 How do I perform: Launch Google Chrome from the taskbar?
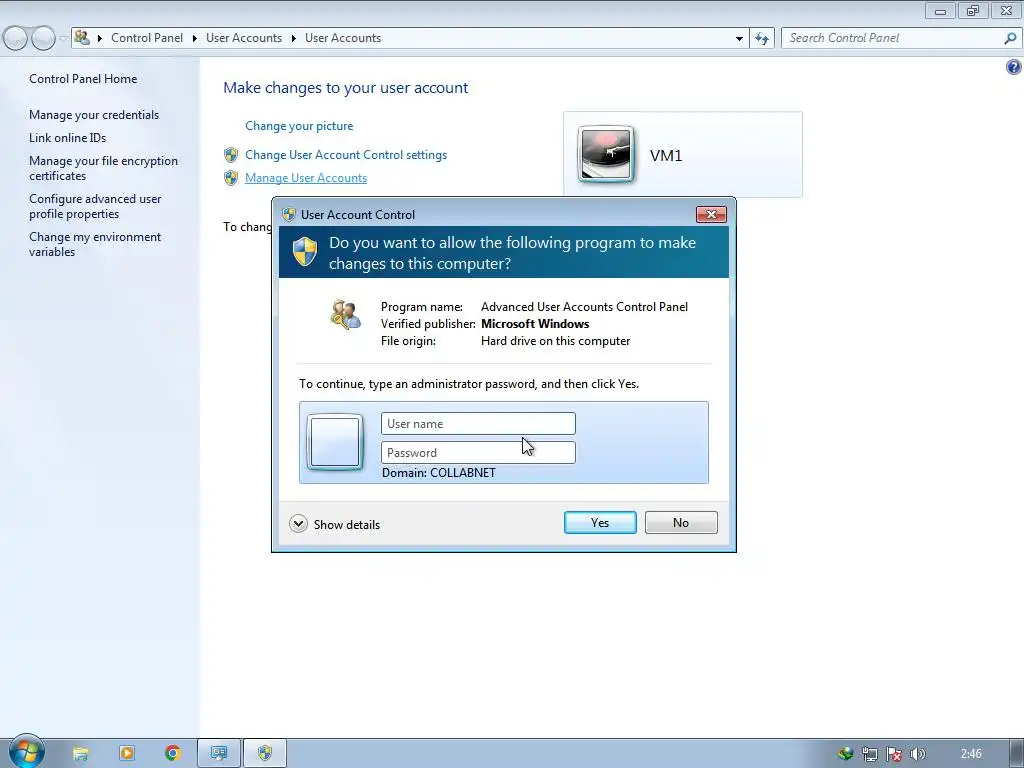(172, 753)
